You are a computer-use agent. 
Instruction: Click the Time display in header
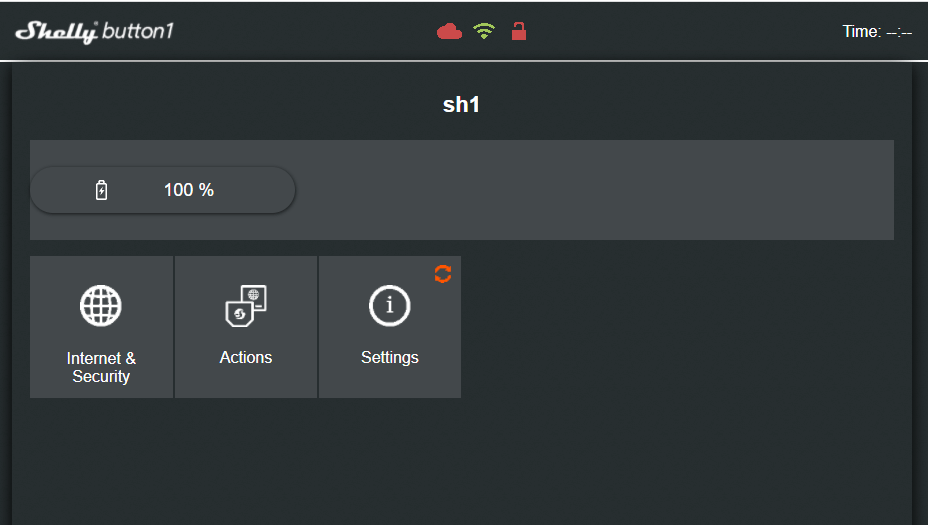(x=877, y=32)
